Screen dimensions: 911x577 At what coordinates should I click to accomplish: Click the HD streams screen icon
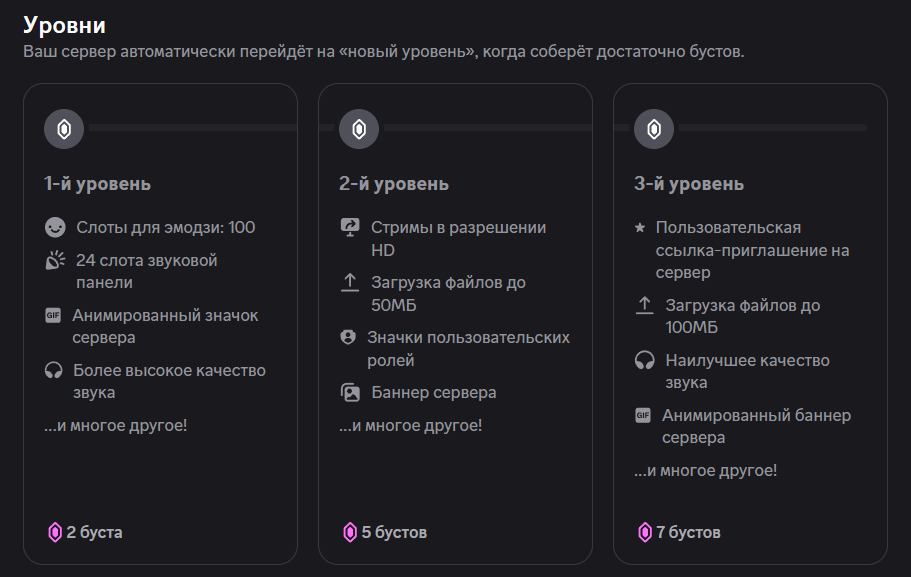349,228
